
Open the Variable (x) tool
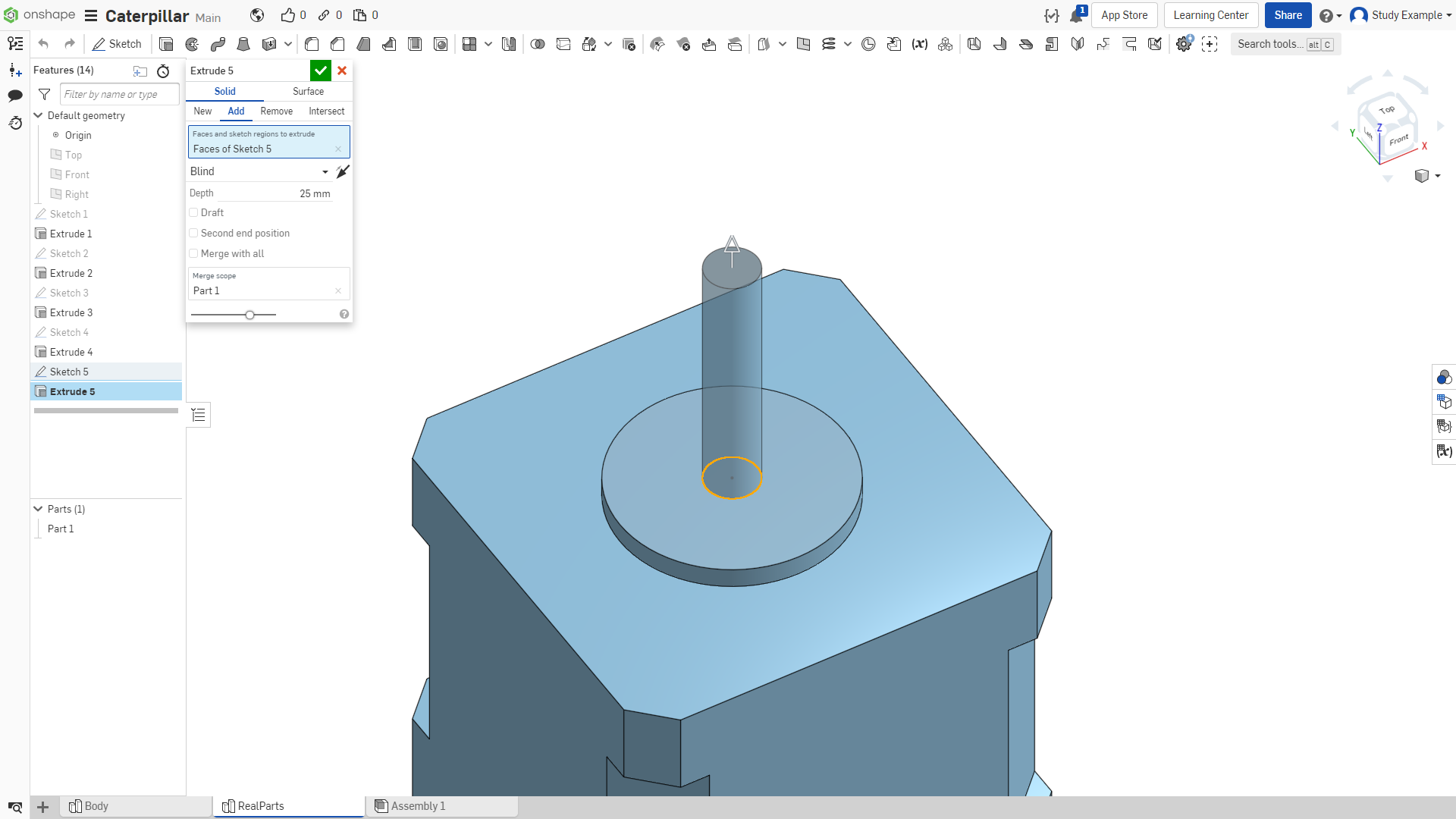tap(920, 44)
